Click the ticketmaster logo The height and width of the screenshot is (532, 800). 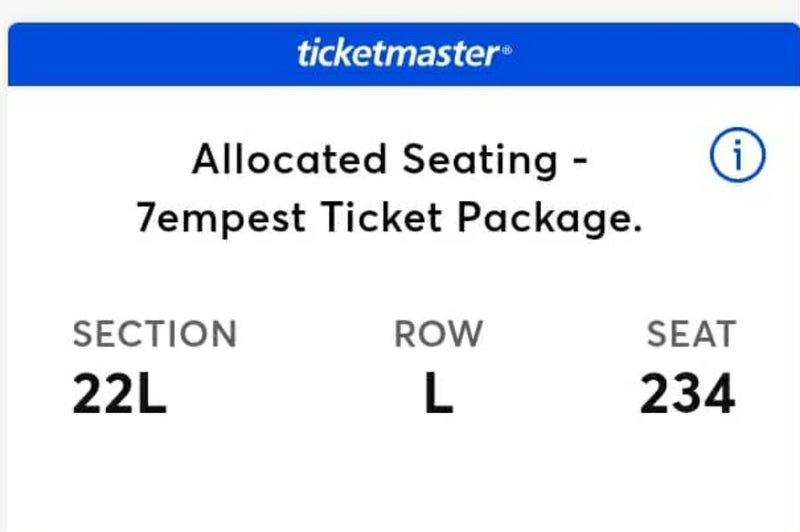pos(397,53)
